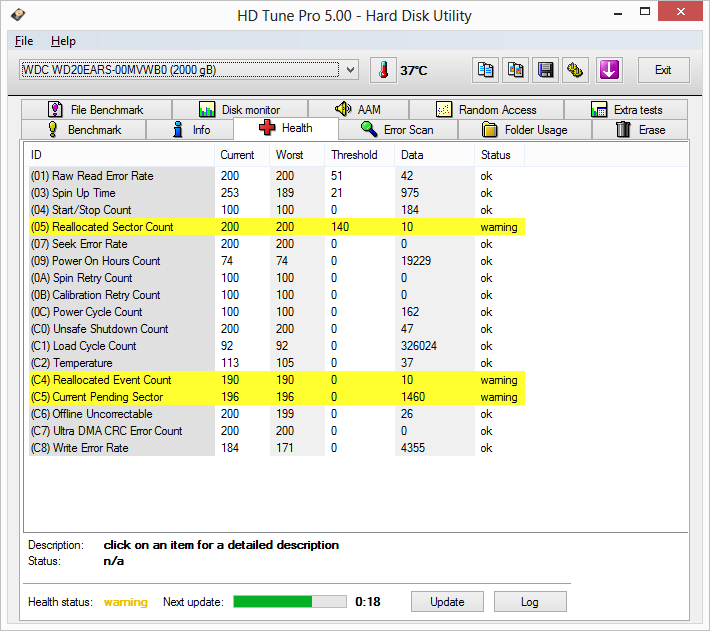710x631 pixels.
Task: Switch to the Erase tab
Action: [640, 129]
